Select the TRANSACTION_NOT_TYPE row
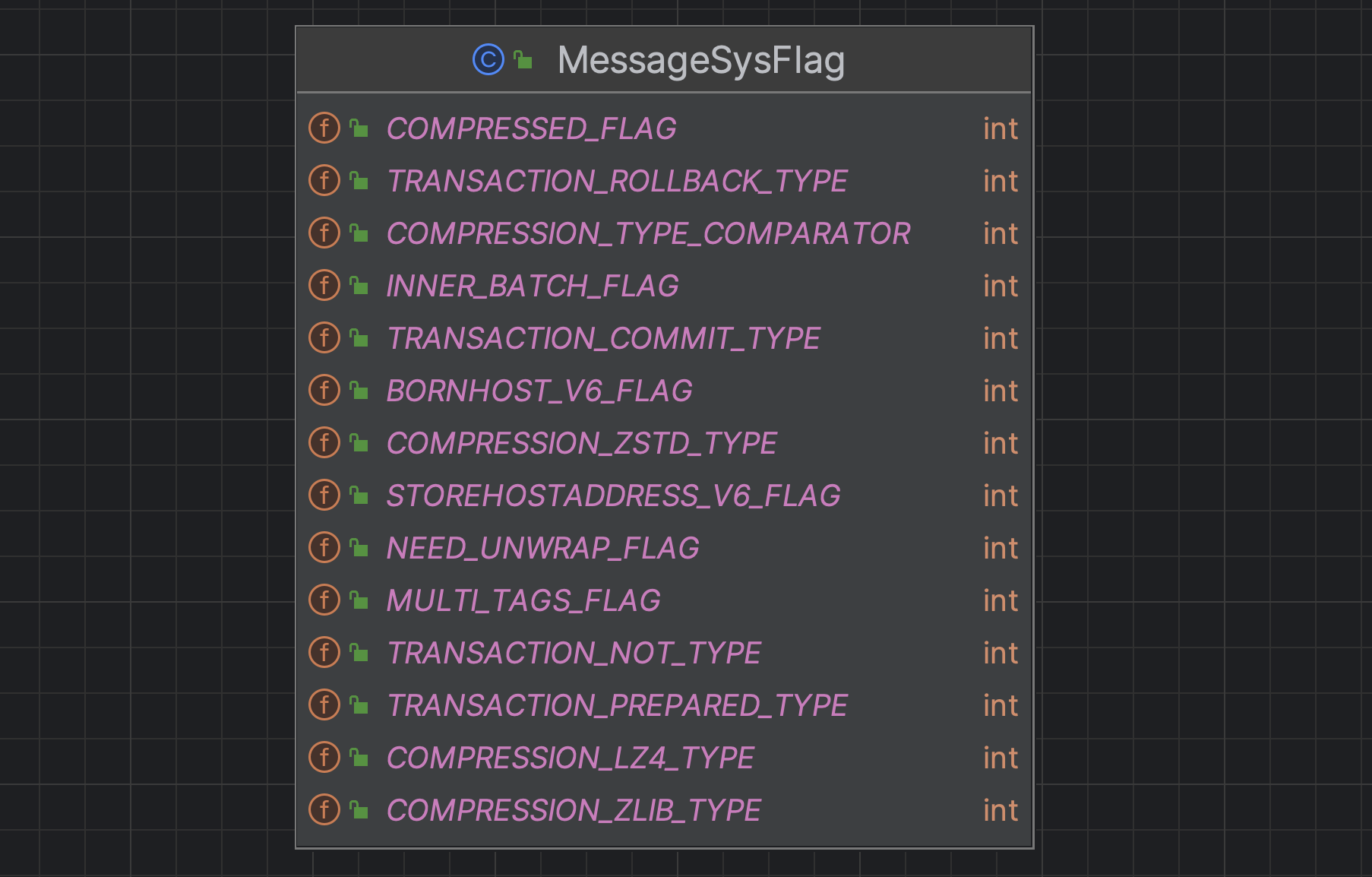Image resolution: width=1372 pixels, height=877 pixels. pyautogui.click(x=574, y=653)
